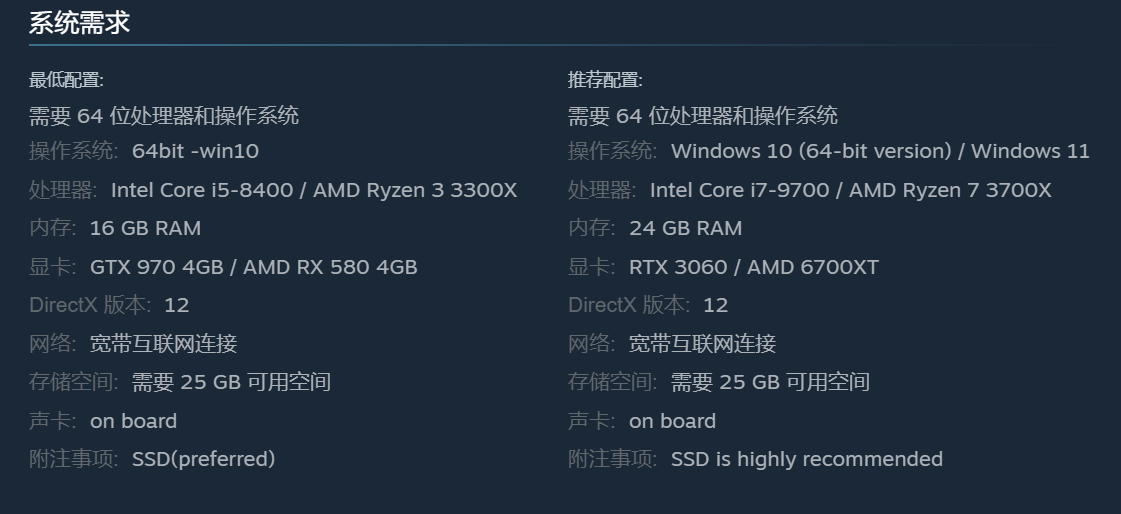Viewport: 1121px width, 514px height.
Task: Click 需要 64 位处理器和操作系统 under 推荐配置
Action: coord(703,116)
